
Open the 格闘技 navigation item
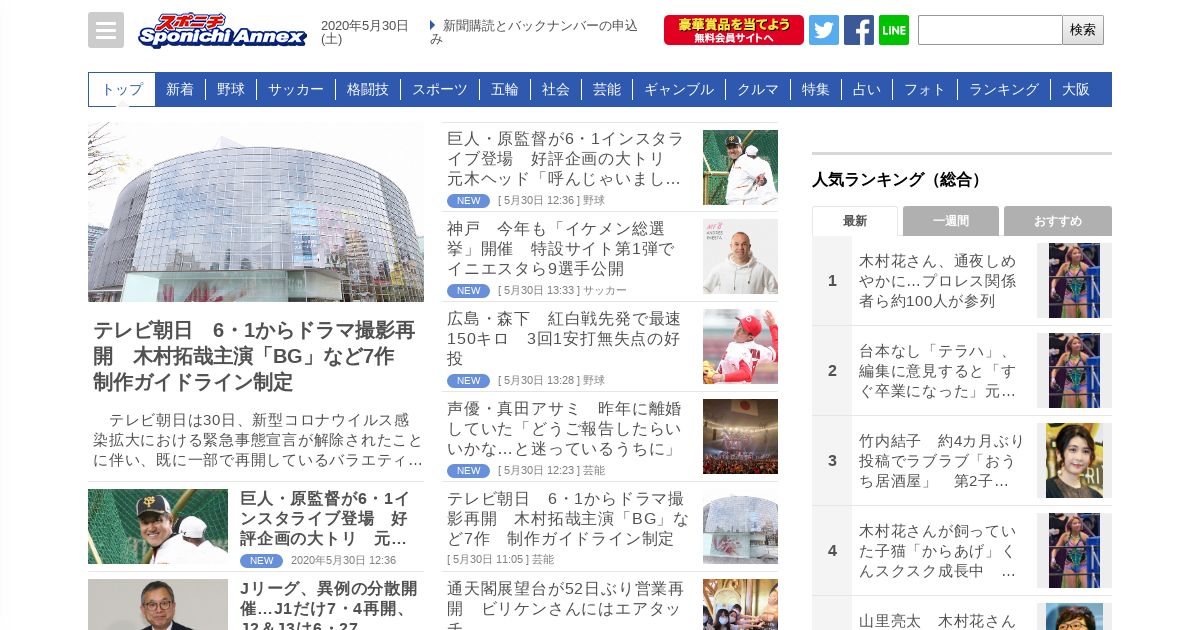pos(368,89)
